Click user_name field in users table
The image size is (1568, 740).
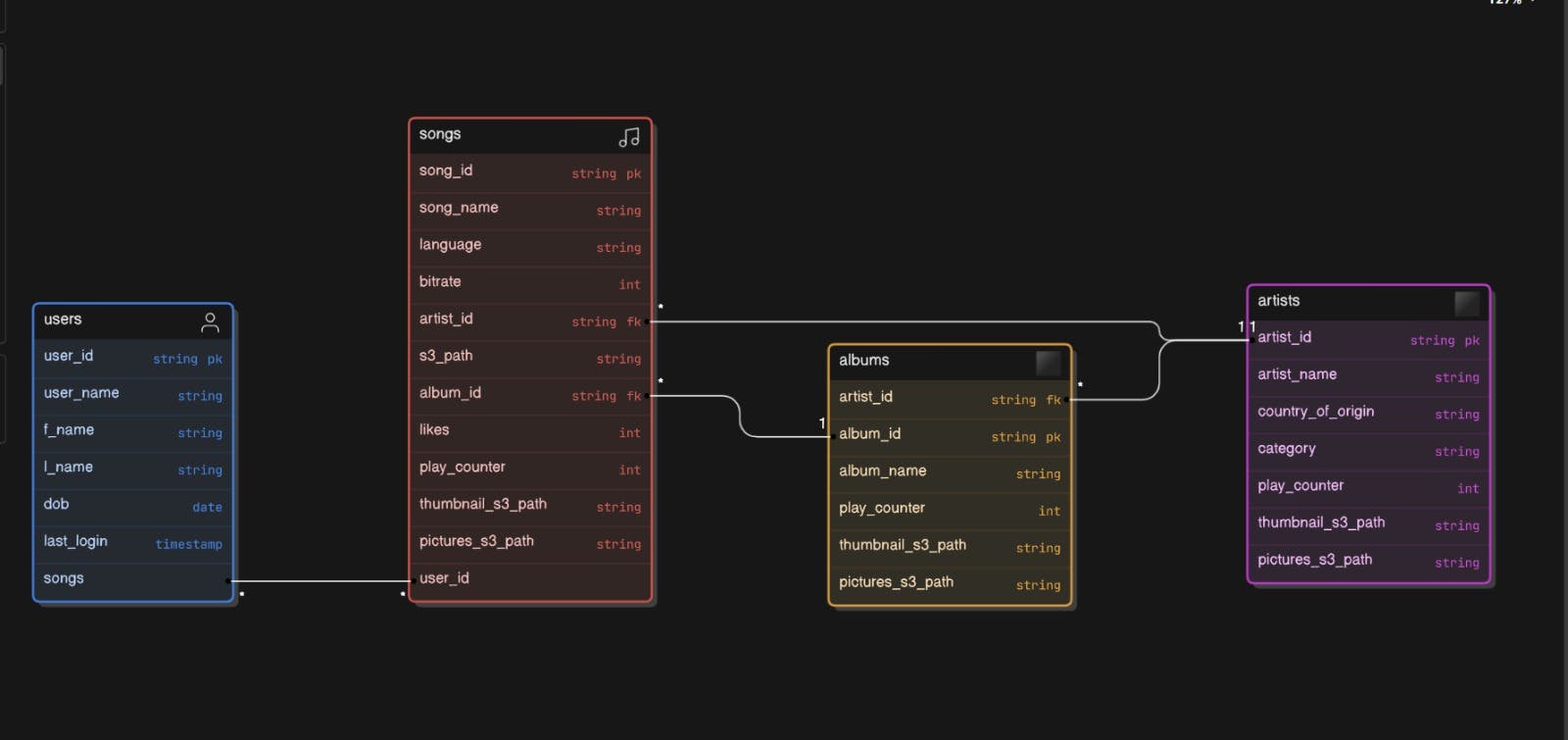[133, 395]
